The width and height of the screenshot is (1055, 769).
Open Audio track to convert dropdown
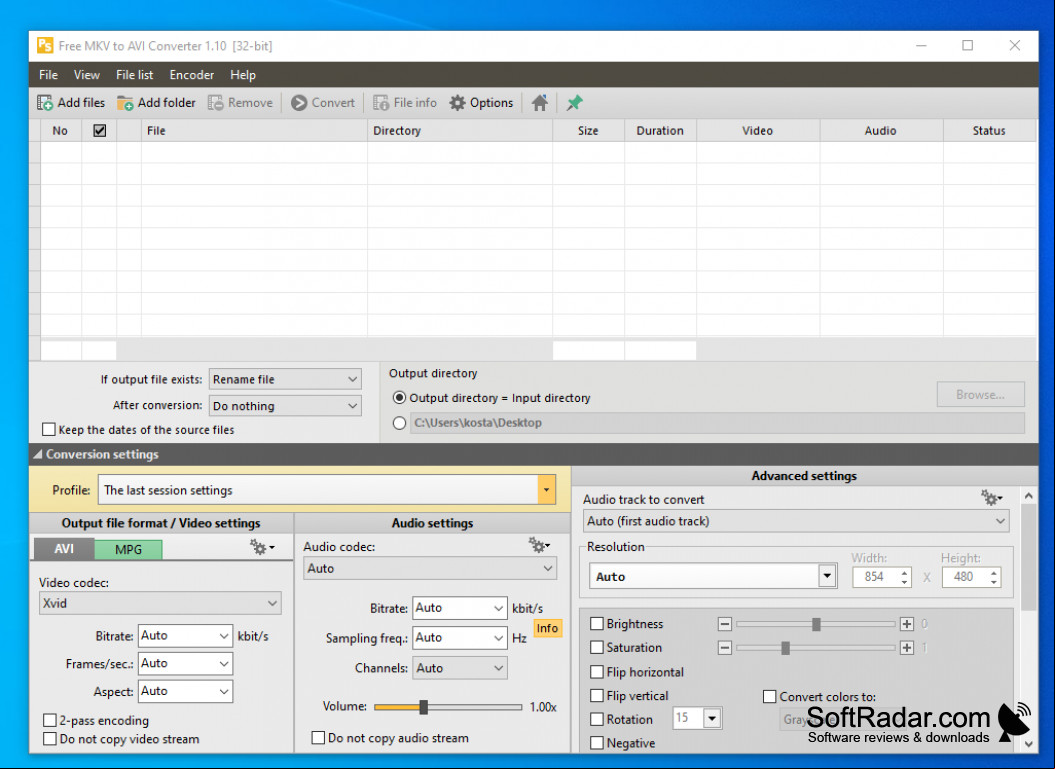pyautogui.click(x=796, y=521)
